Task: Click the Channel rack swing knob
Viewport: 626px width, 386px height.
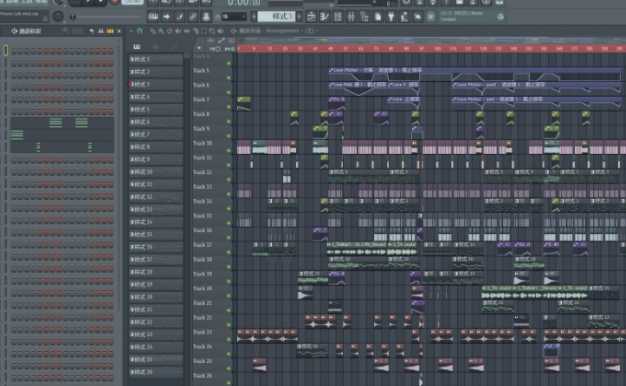Action: pos(65,31)
